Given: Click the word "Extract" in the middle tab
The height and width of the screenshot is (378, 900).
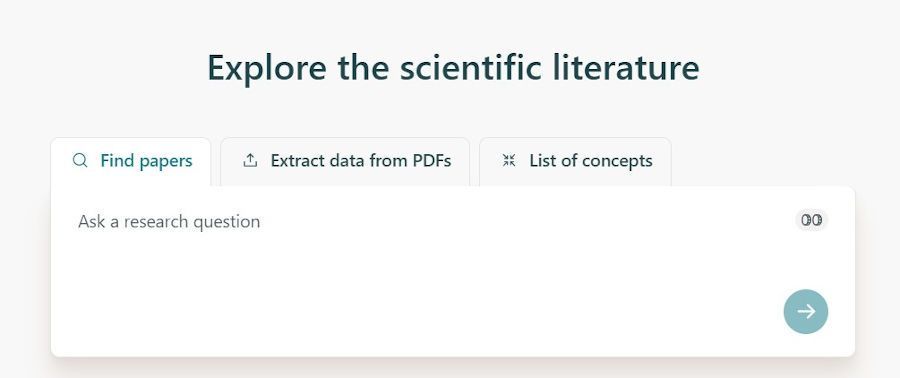Looking at the screenshot, I should tap(294, 161).
